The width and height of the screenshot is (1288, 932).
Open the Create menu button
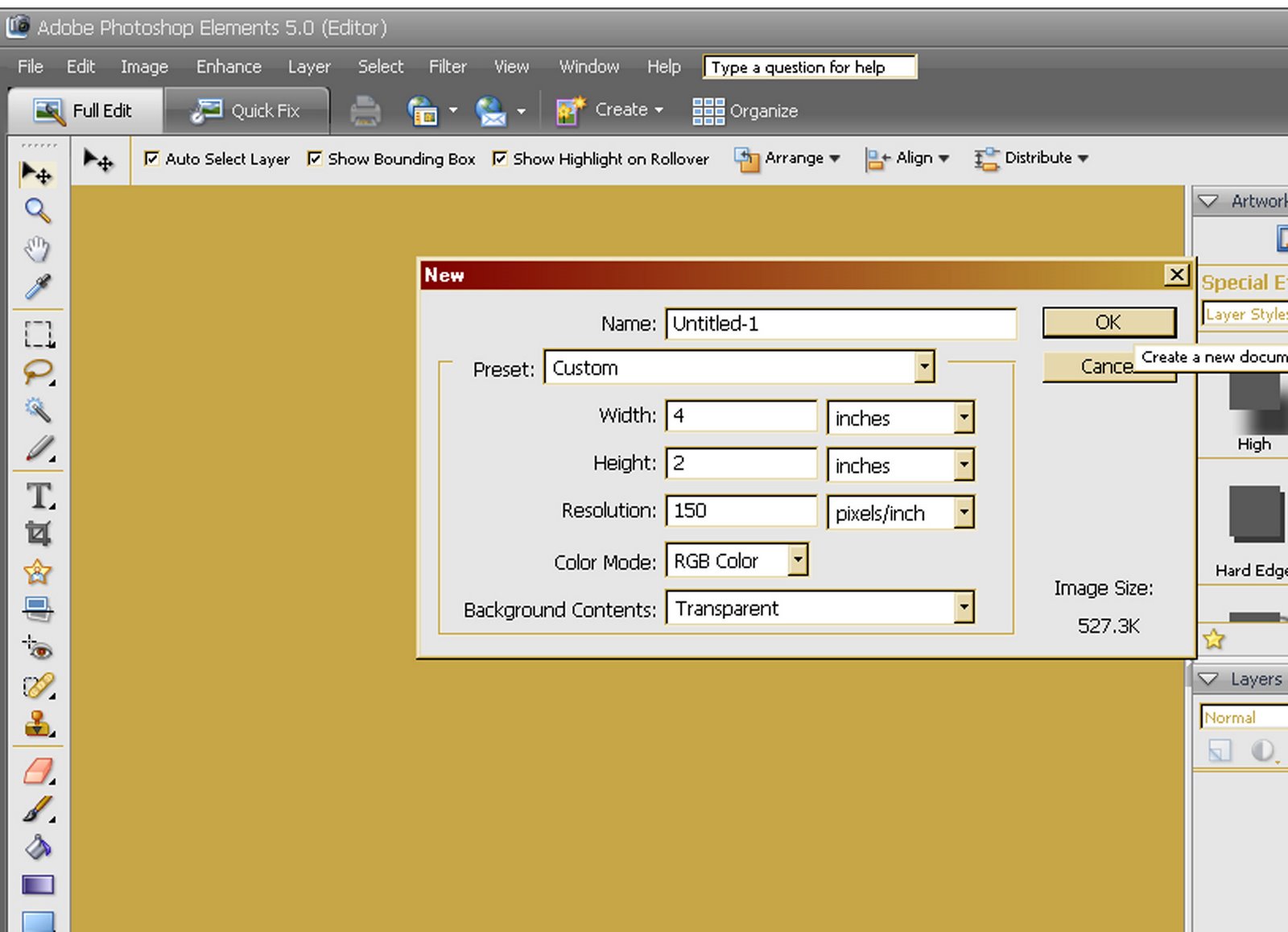tap(610, 110)
